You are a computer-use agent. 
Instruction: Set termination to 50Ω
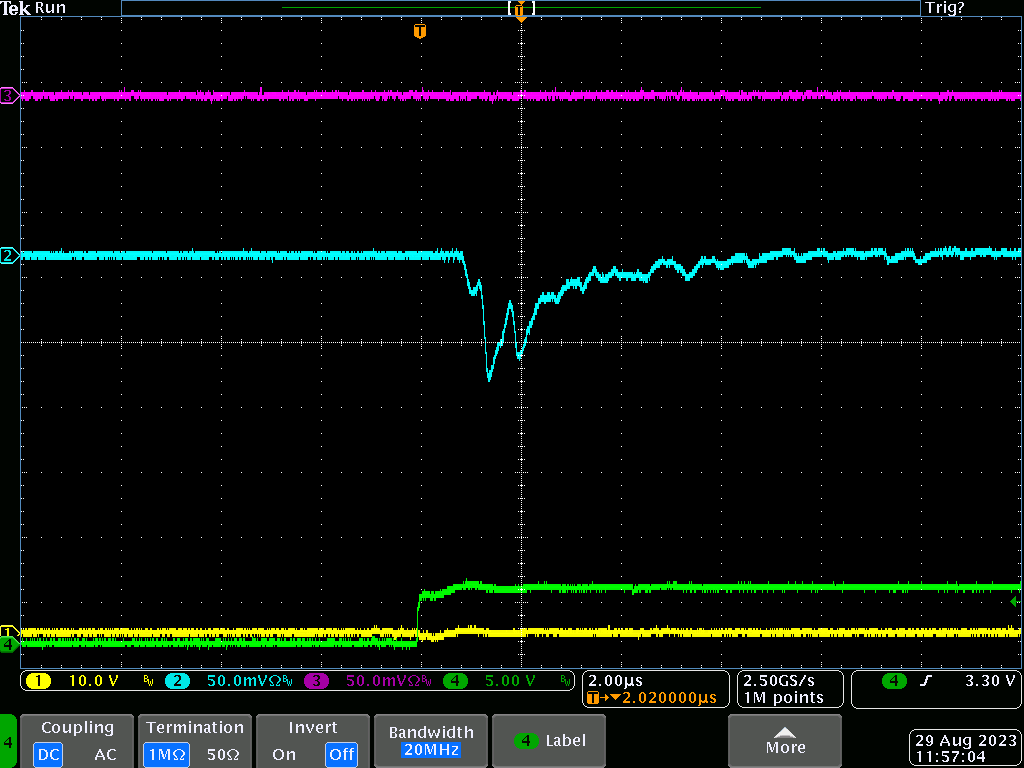coord(224,754)
